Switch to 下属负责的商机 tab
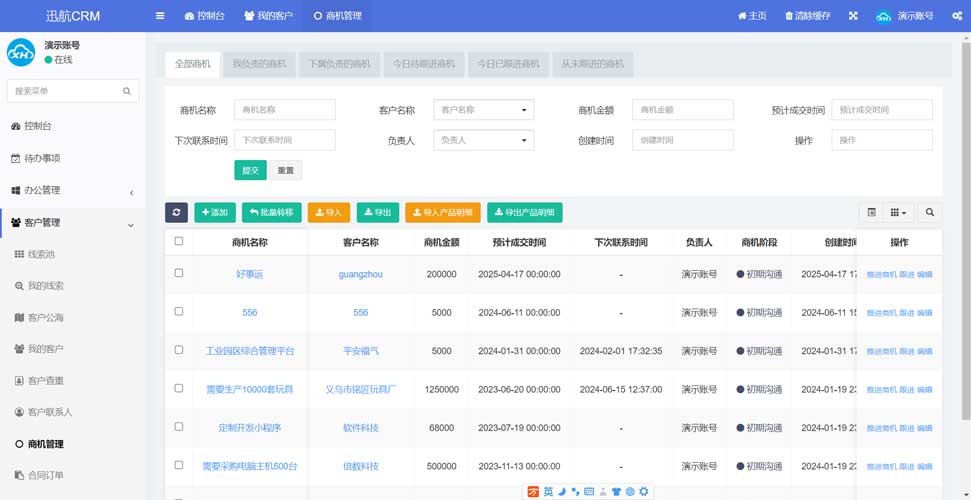The image size is (971, 500). point(339,64)
